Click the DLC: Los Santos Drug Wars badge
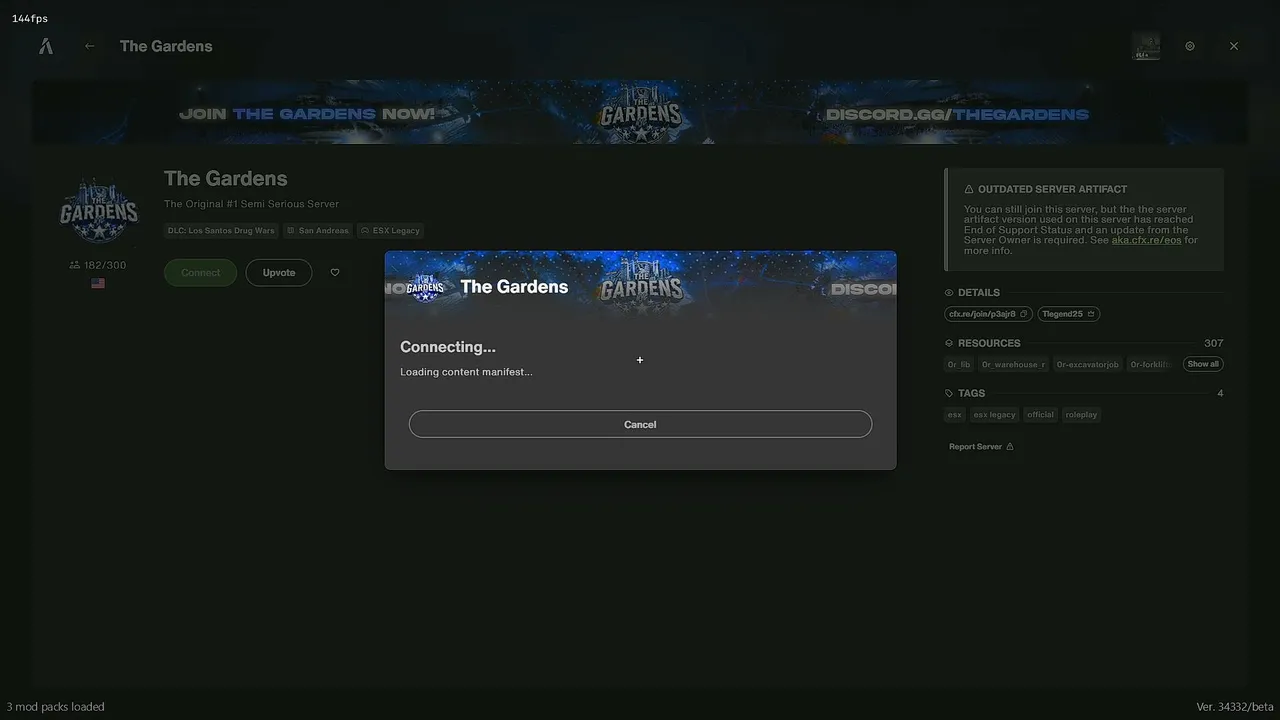This screenshot has height=720, width=1280. 221,231
